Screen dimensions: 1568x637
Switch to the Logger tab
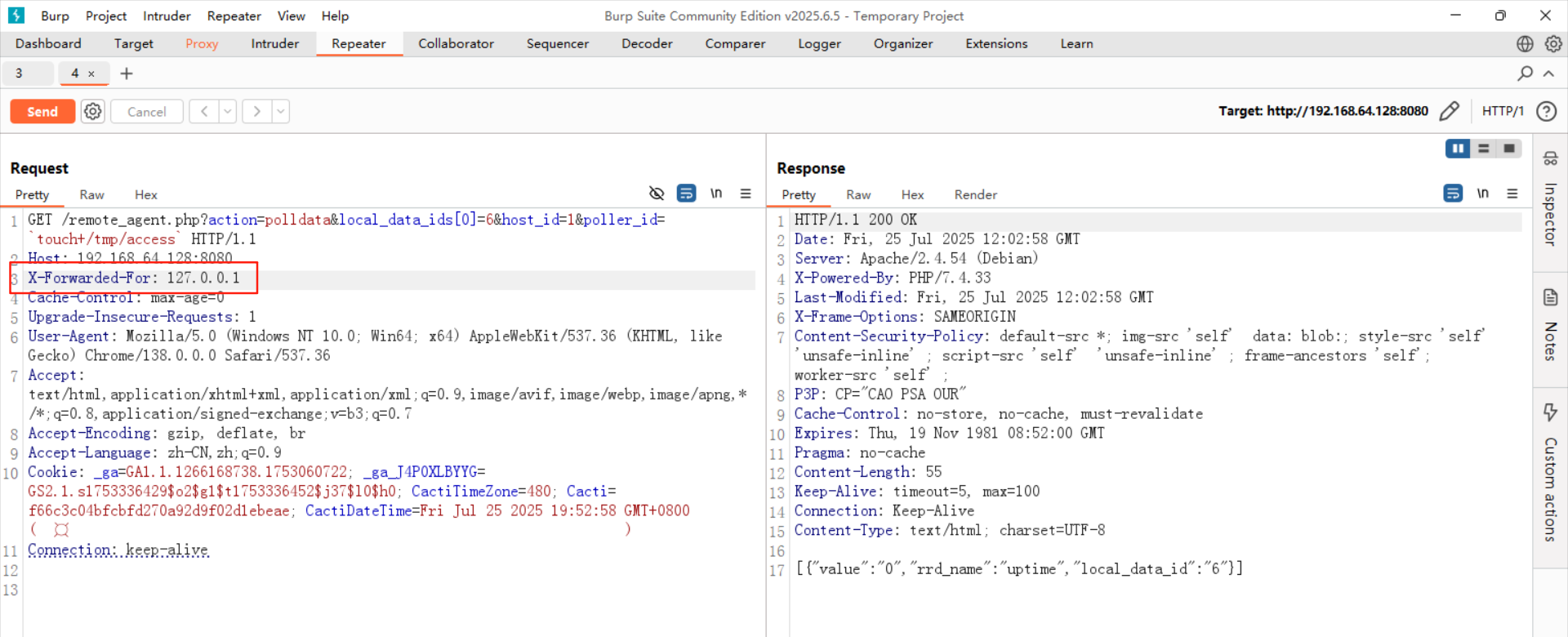coord(820,44)
